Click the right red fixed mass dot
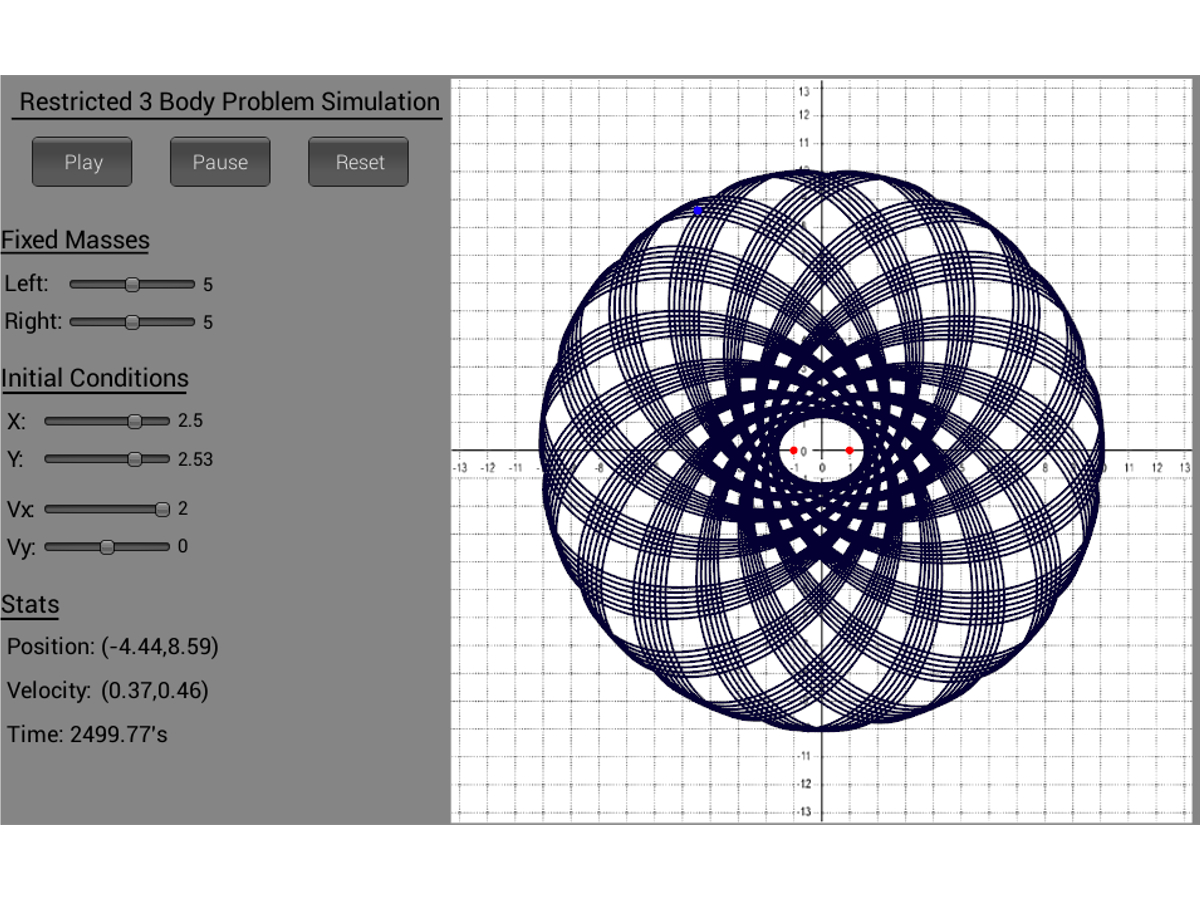 [x=849, y=451]
